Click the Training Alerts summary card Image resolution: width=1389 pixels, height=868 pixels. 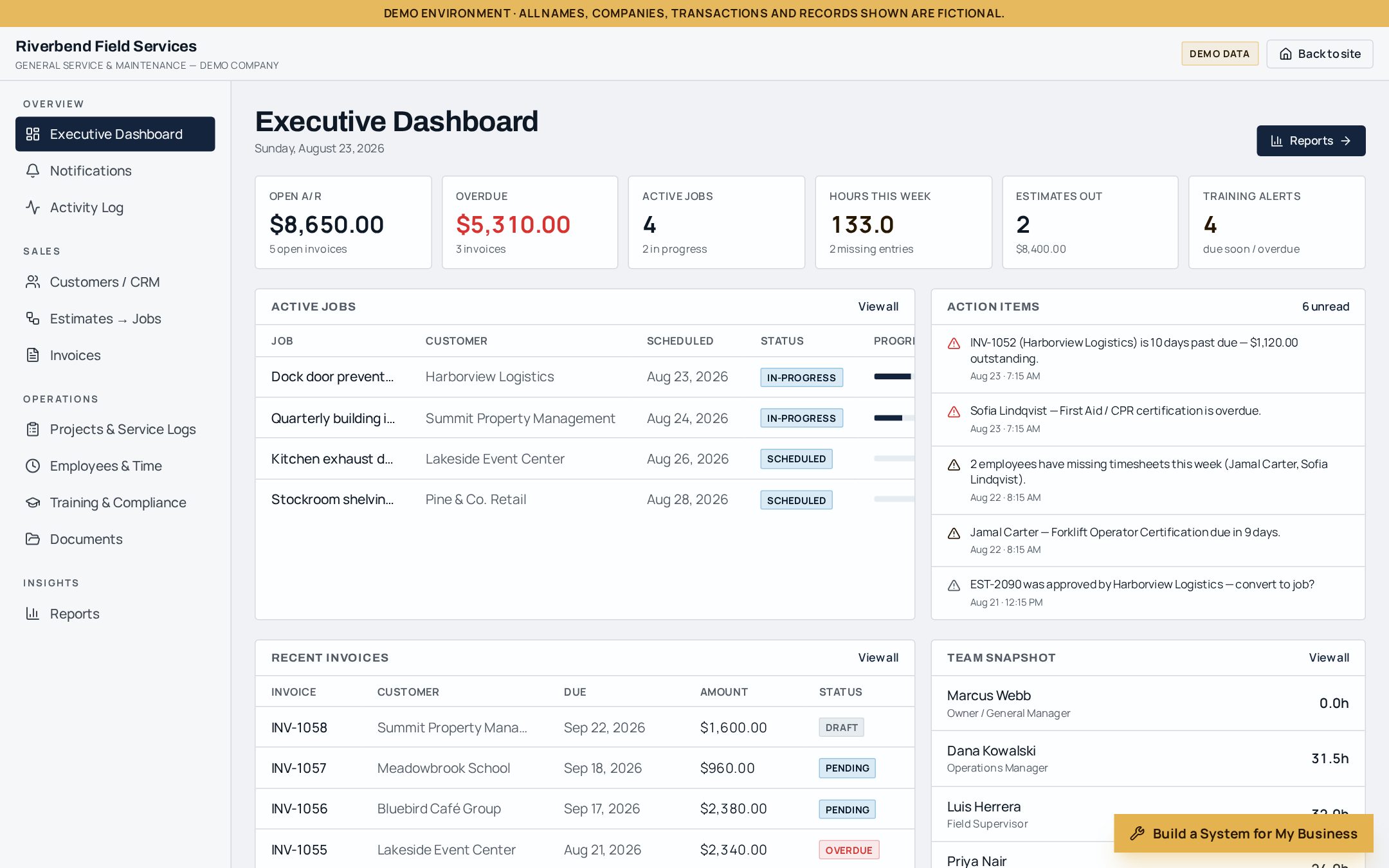point(1277,222)
